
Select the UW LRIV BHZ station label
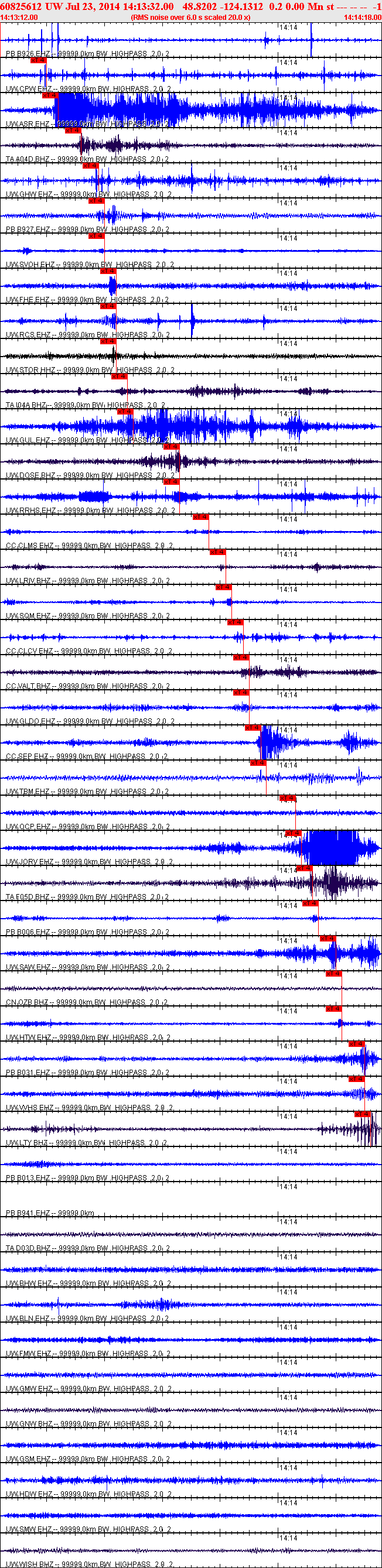[x=88, y=581]
